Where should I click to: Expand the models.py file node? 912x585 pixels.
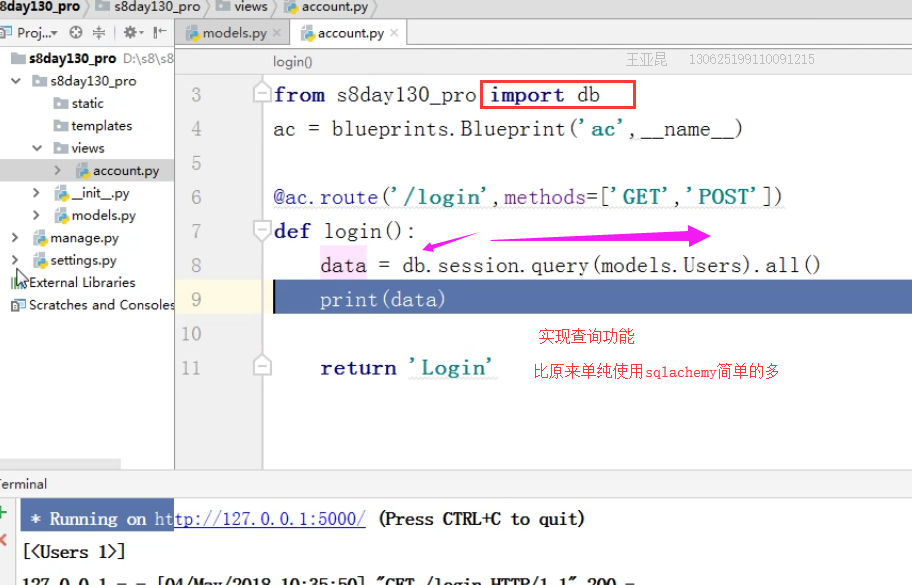[x=36, y=215]
